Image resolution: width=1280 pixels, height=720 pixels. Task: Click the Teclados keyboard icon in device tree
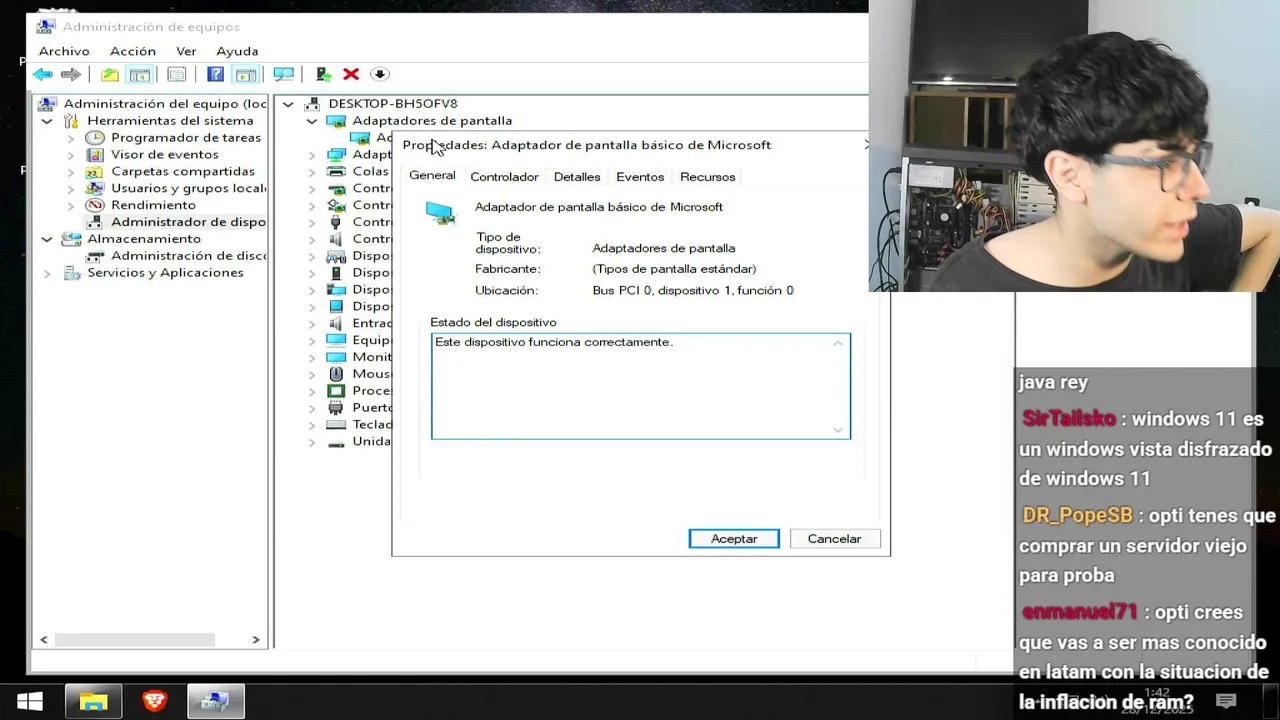click(337, 425)
